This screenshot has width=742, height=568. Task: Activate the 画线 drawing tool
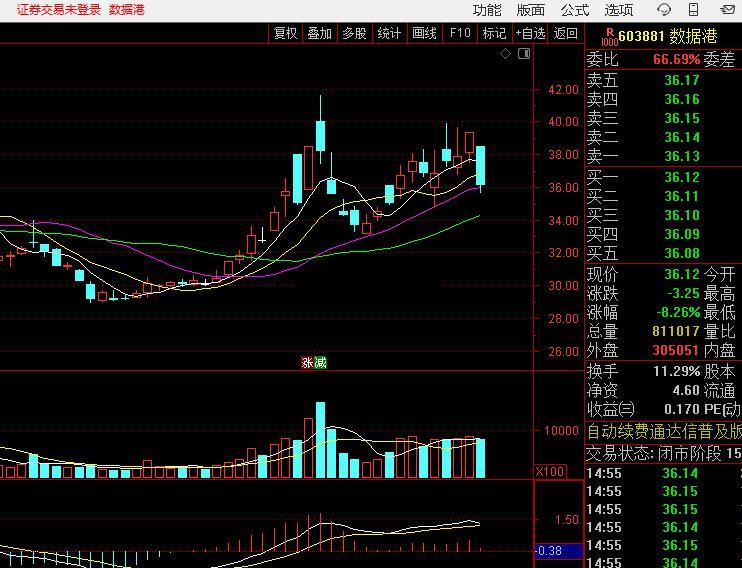[x=424, y=33]
